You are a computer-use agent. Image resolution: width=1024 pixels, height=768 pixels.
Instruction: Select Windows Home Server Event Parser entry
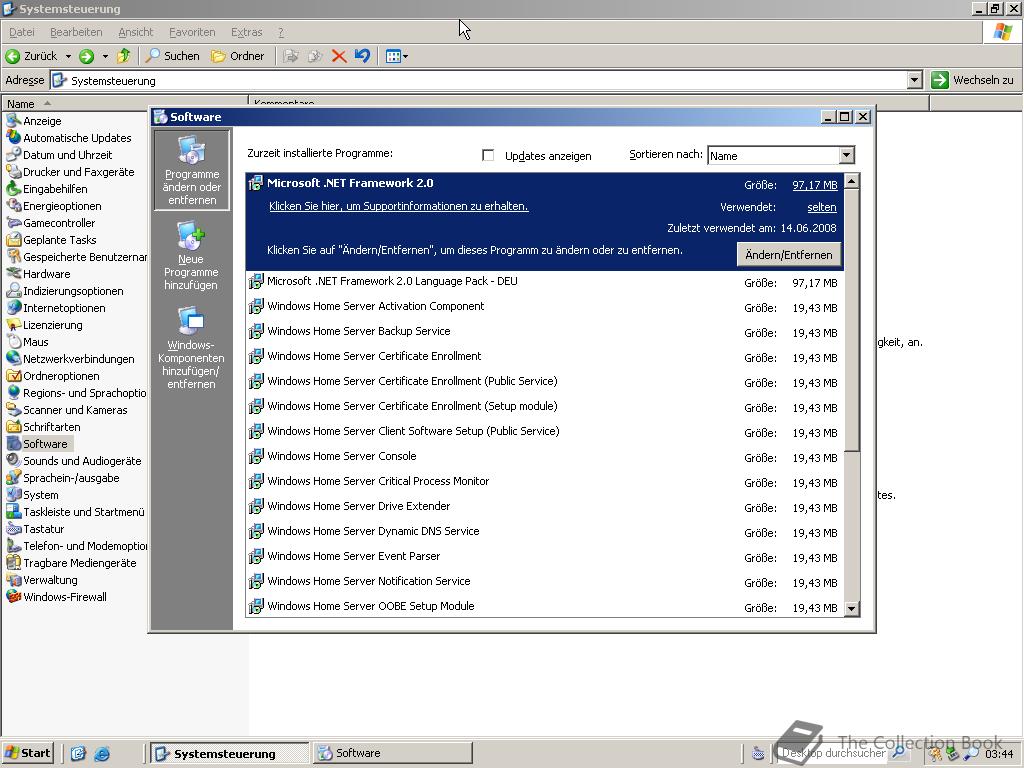545,556
